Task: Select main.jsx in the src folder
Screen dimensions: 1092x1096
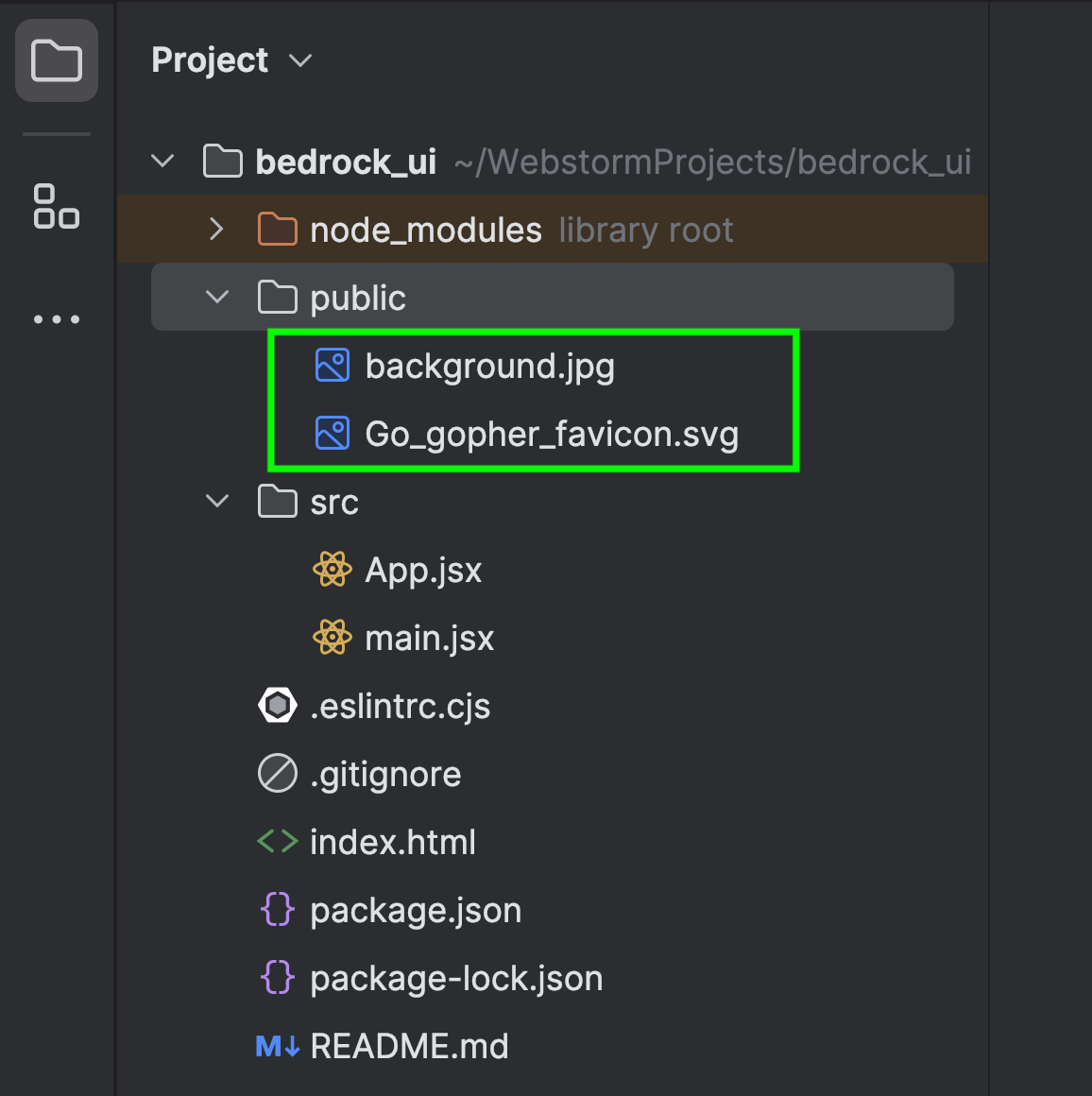Action: [429, 639]
